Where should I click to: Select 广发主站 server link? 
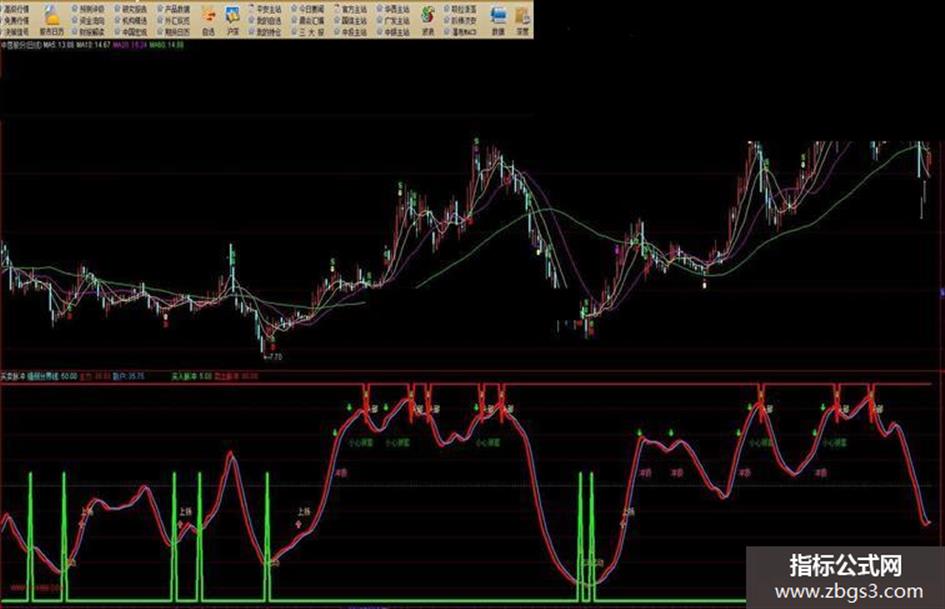pos(392,21)
